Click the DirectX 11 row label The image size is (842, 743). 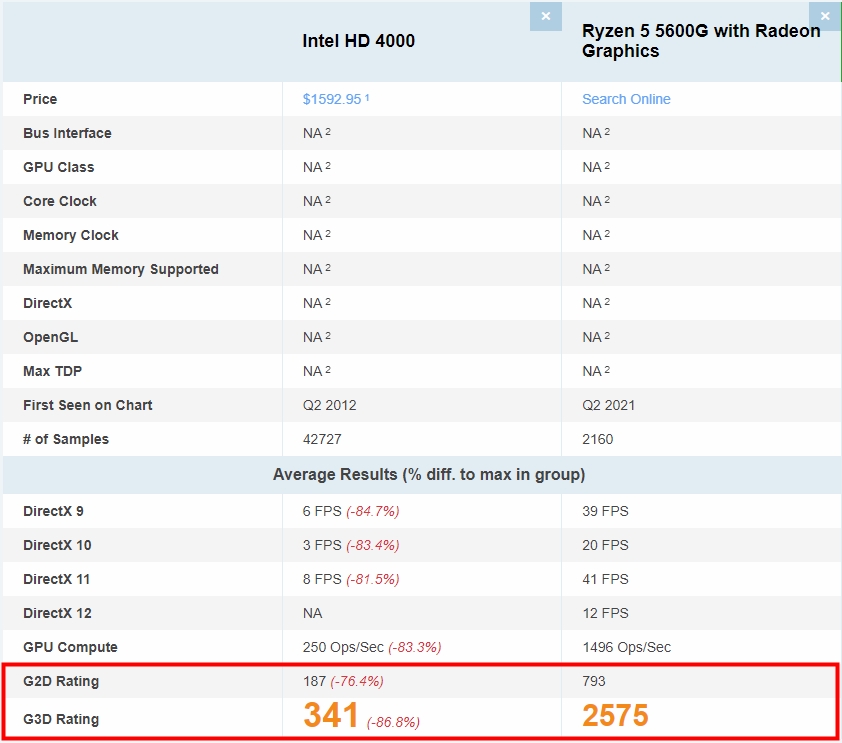(x=56, y=579)
